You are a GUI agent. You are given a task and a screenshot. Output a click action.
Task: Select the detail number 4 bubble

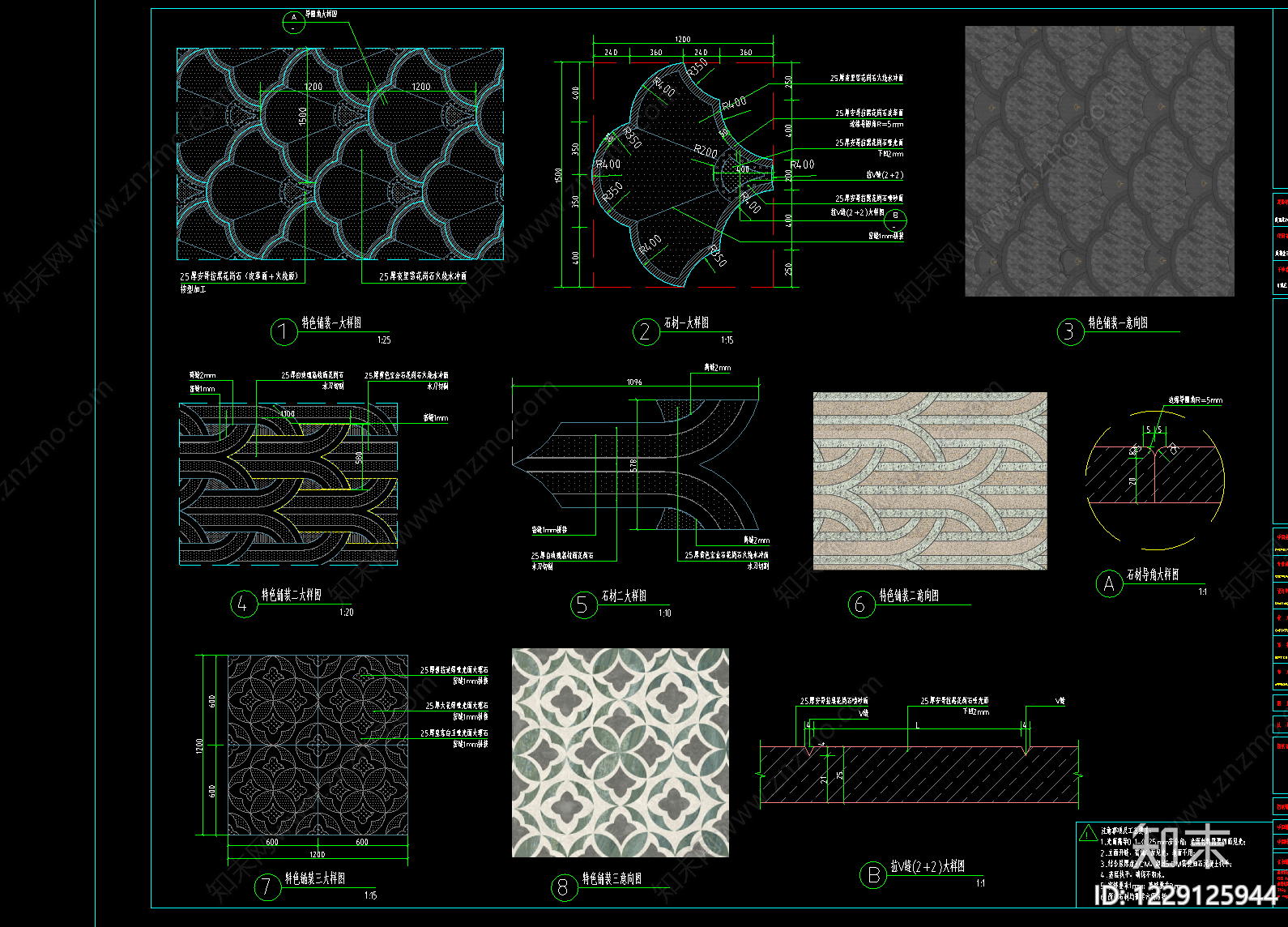(x=242, y=604)
